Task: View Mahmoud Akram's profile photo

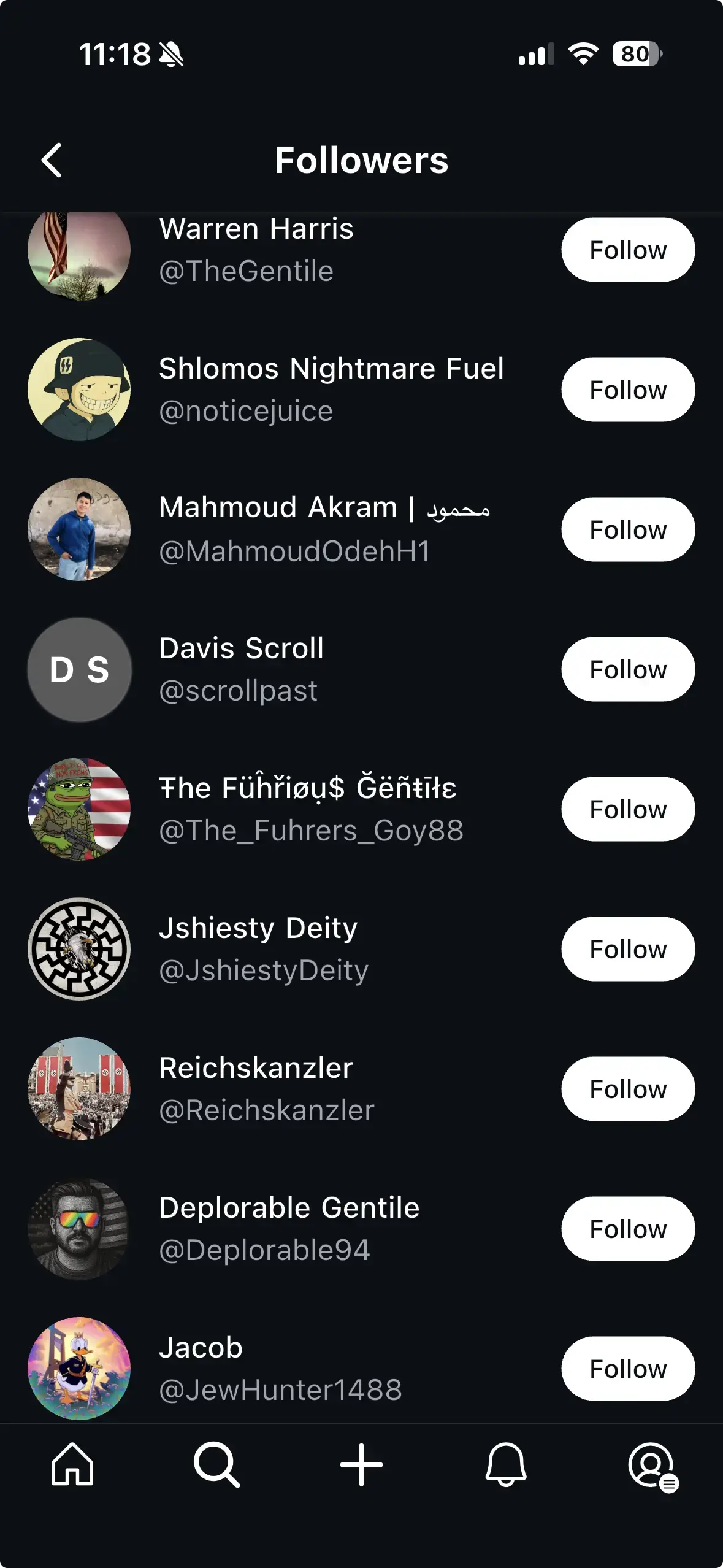Action: point(79,529)
